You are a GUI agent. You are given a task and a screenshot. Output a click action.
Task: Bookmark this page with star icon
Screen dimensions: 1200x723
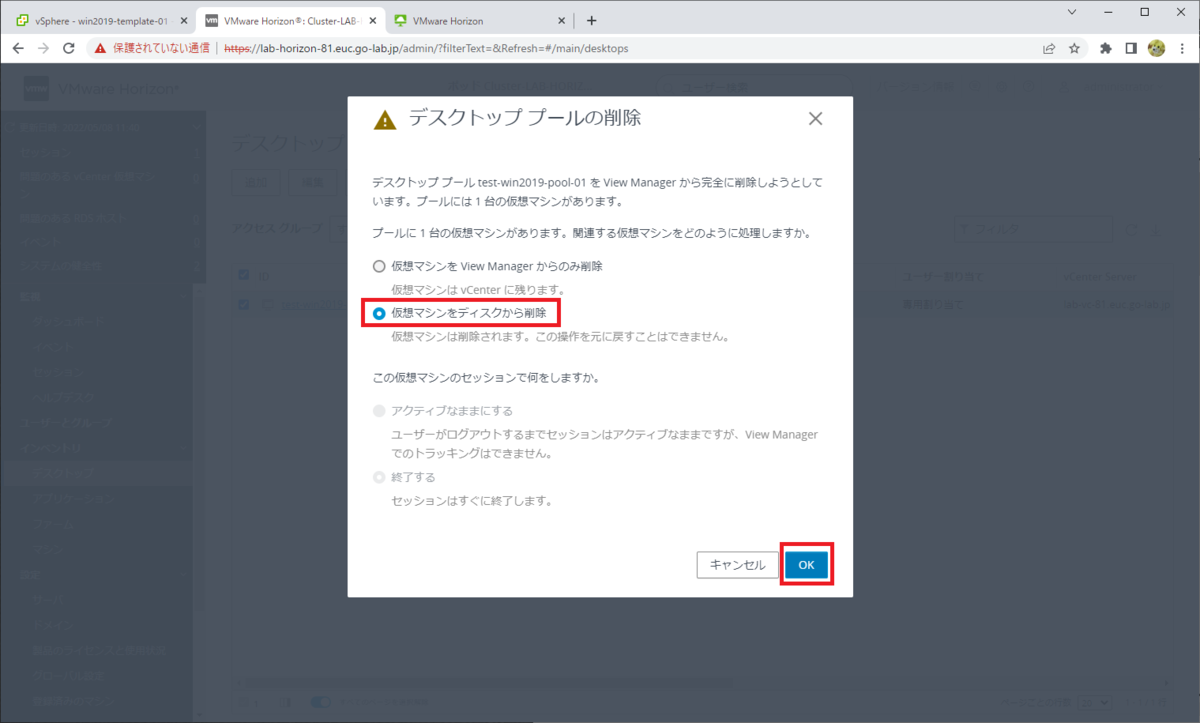(1074, 48)
